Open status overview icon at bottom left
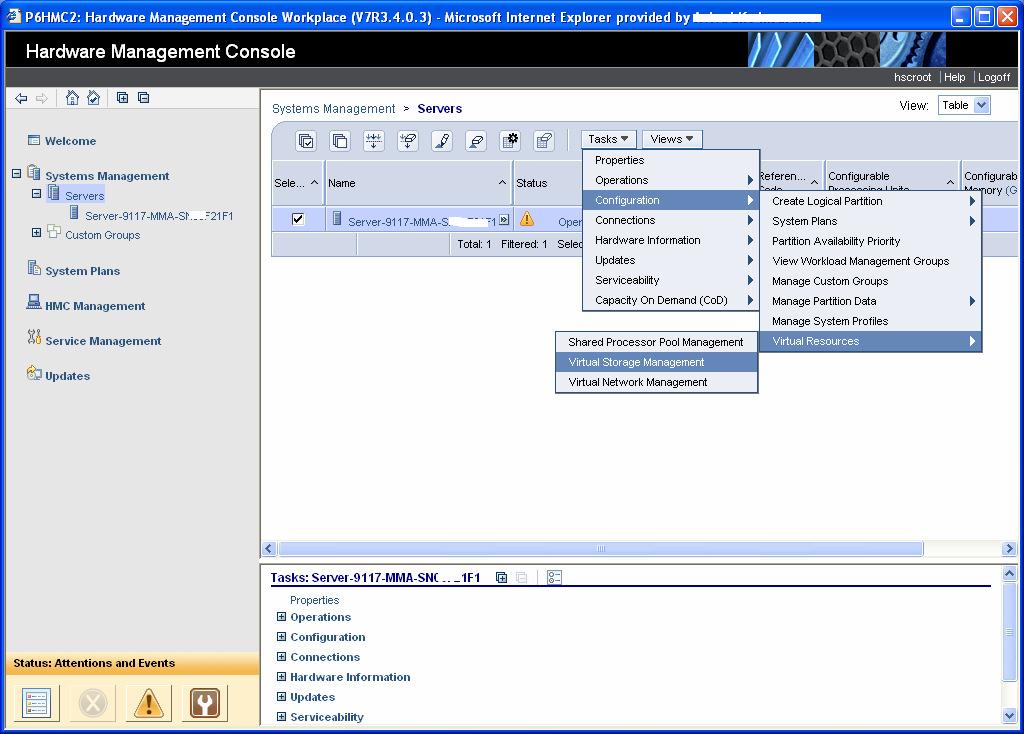 (x=37, y=703)
